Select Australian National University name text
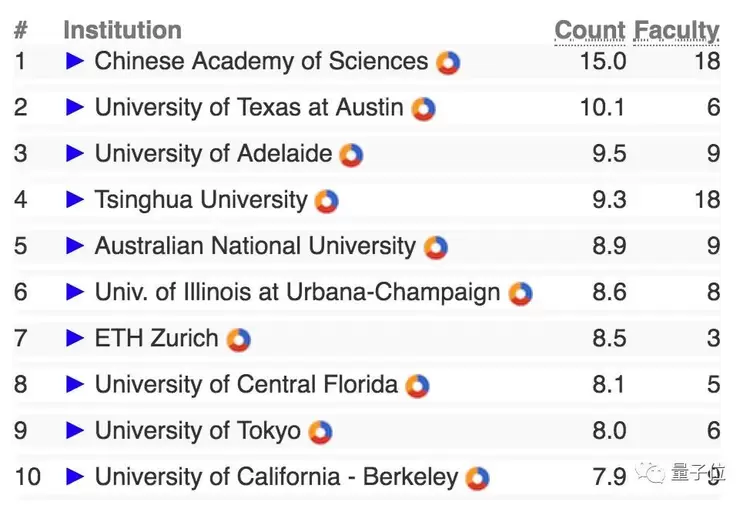The height and width of the screenshot is (505, 750). [255, 246]
